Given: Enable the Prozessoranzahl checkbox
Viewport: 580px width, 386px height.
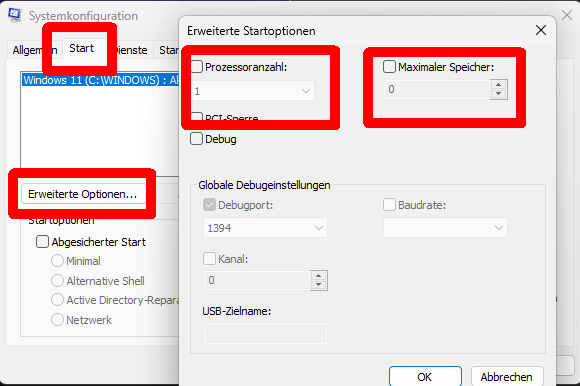Looking at the screenshot, I should pyautogui.click(x=196, y=67).
